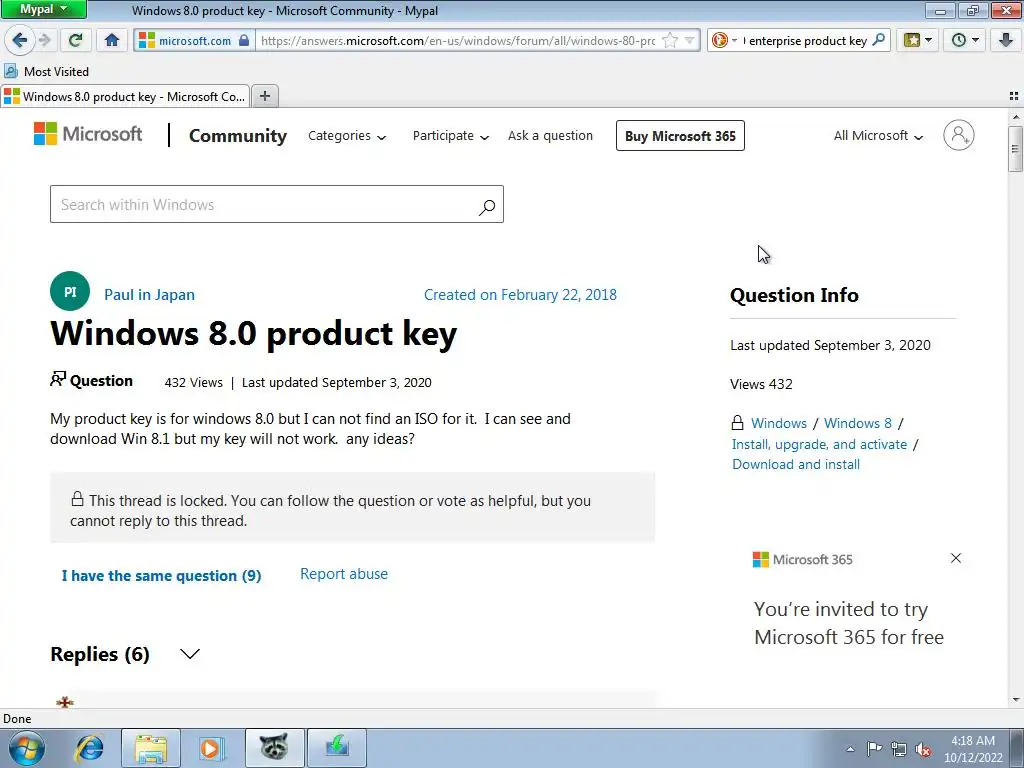The width and height of the screenshot is (1024, 768).
Task: Go back with the browser Back arrow
Action: pyautogui.click(x=19, y=40)
